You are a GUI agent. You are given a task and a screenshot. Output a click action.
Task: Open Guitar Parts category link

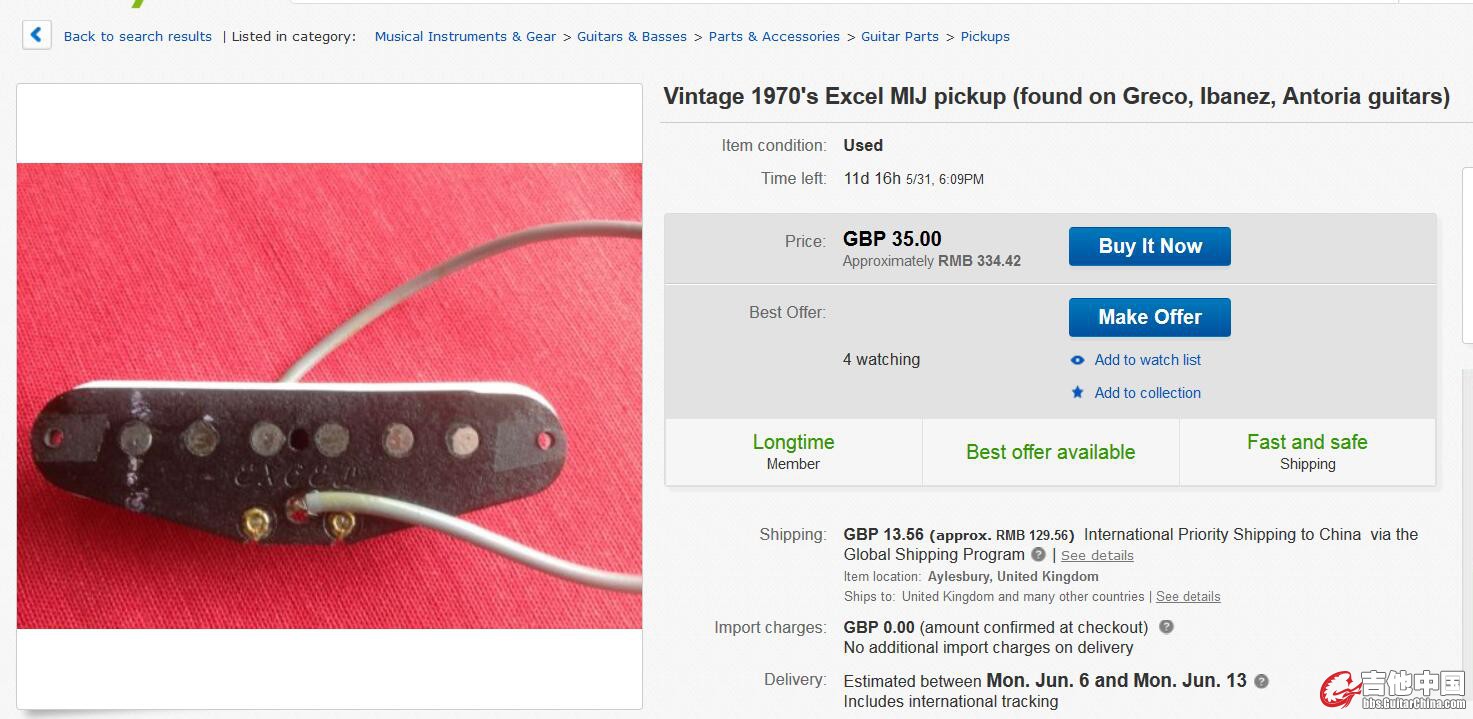point(900,37)
